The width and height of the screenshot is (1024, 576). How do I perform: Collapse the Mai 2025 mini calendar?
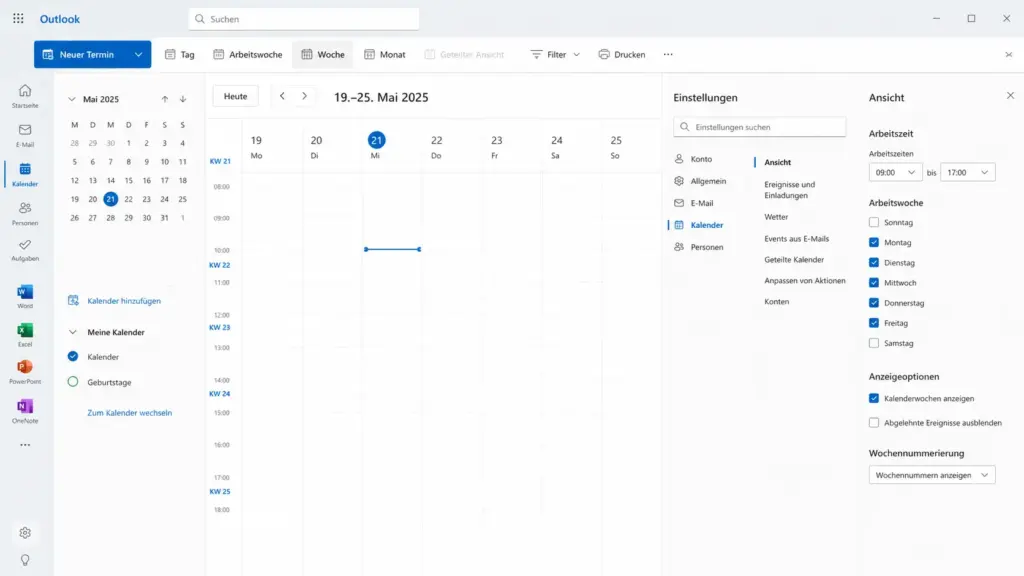[x=72, y=99]
